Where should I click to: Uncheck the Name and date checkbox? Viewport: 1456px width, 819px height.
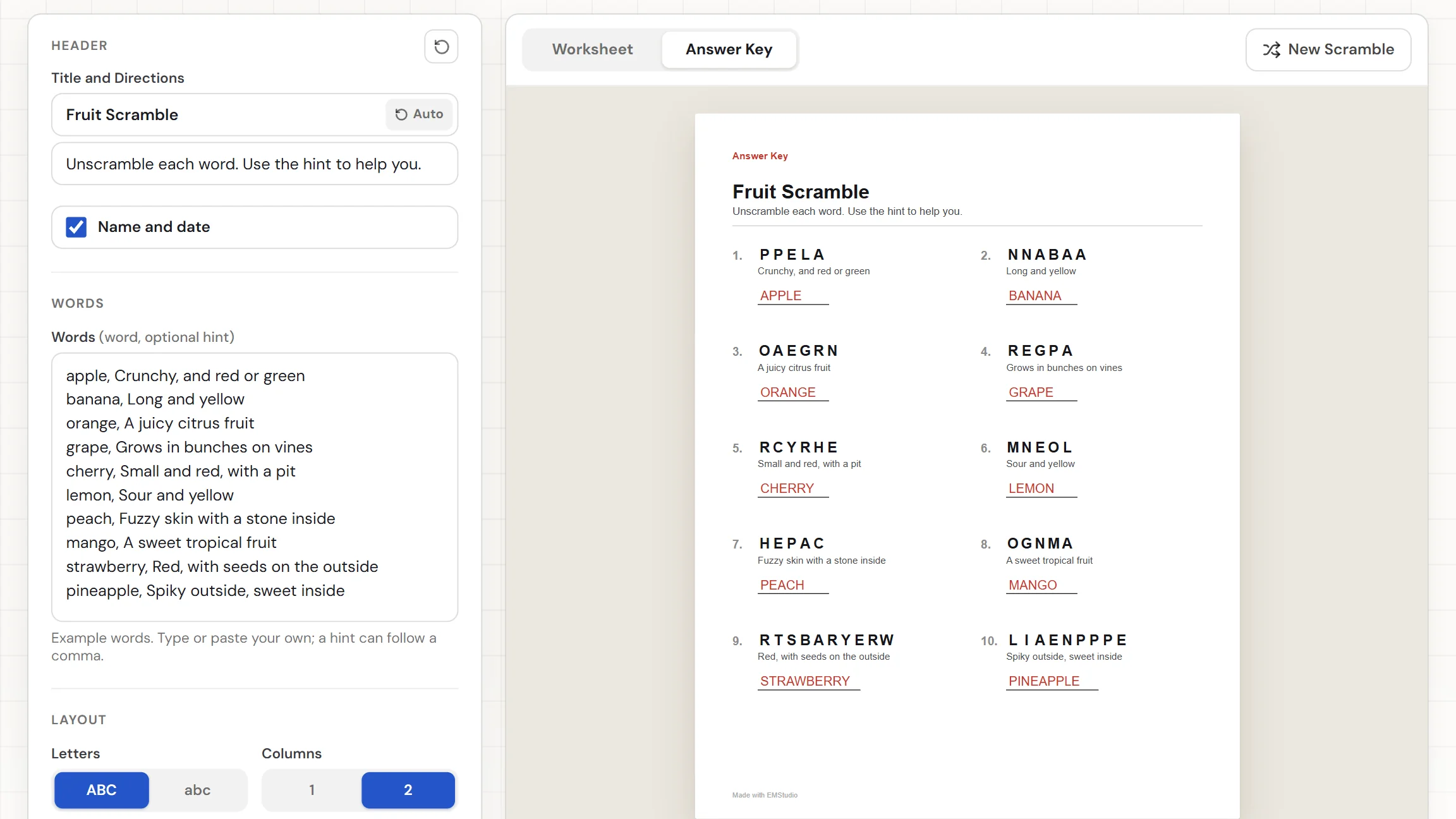(x=76, y=227)
